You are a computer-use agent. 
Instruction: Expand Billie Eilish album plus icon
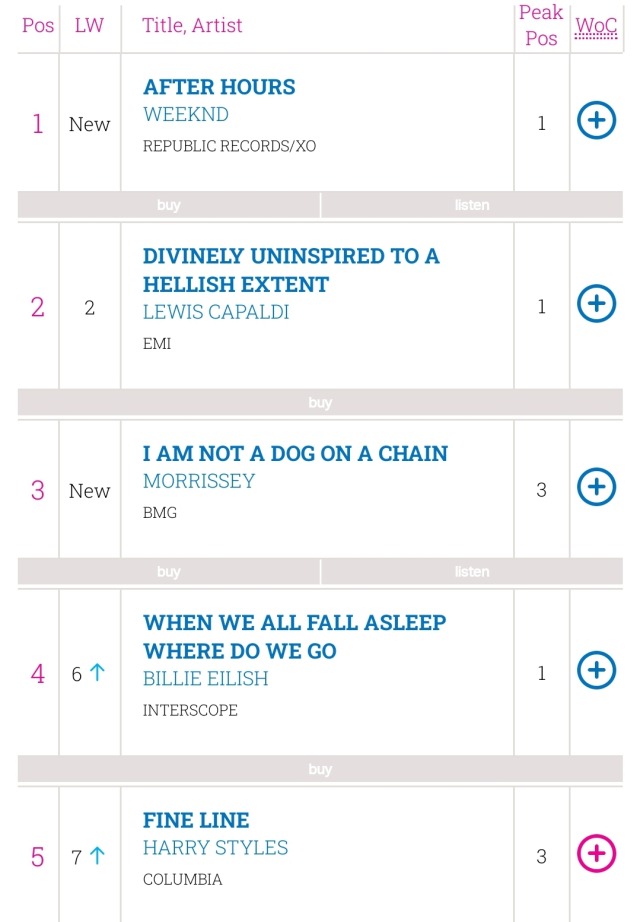[596, 670]
